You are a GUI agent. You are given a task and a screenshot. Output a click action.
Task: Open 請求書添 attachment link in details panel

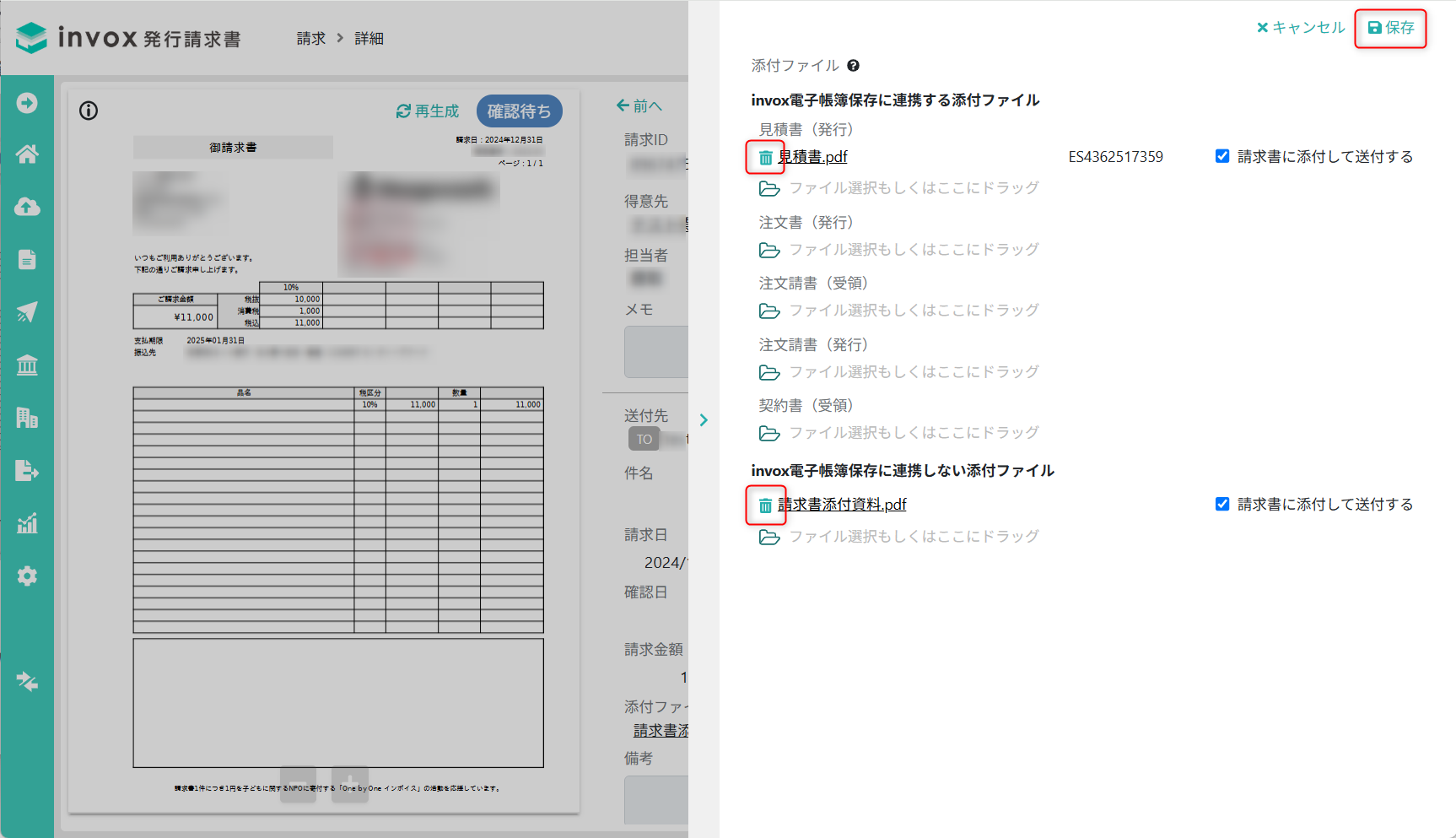[x=661, y=731]
